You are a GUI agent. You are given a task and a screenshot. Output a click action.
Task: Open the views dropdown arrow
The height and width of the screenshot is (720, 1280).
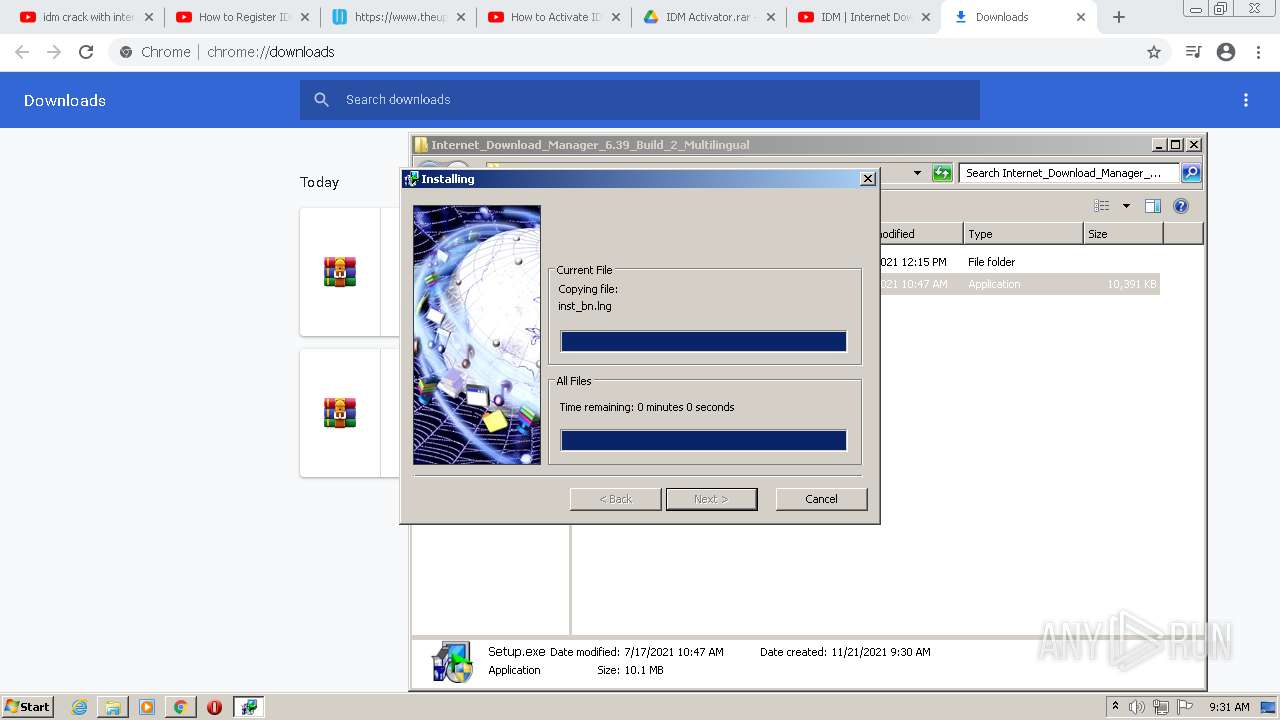1126,206
